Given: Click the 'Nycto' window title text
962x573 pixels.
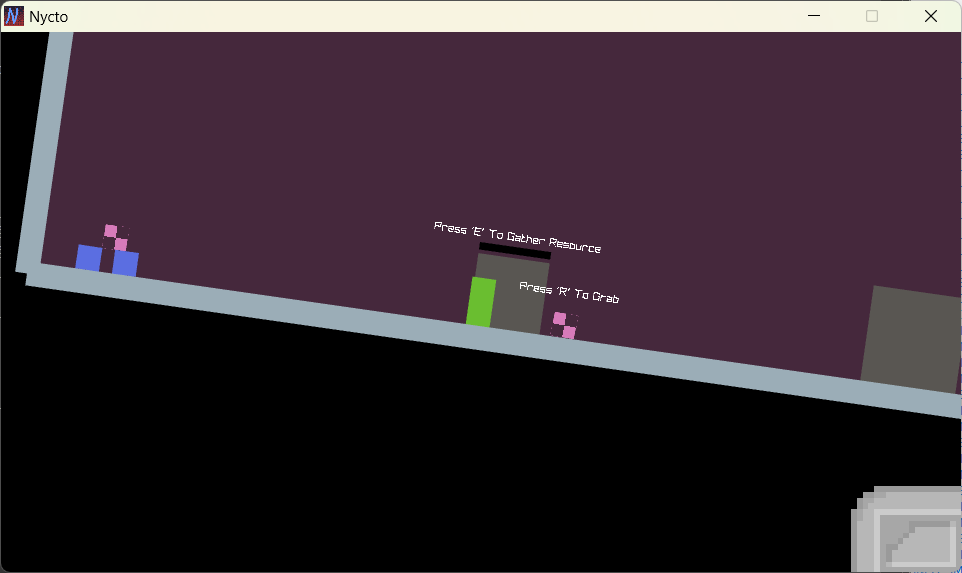Looking at the screenshot, I should click(48, 17).
